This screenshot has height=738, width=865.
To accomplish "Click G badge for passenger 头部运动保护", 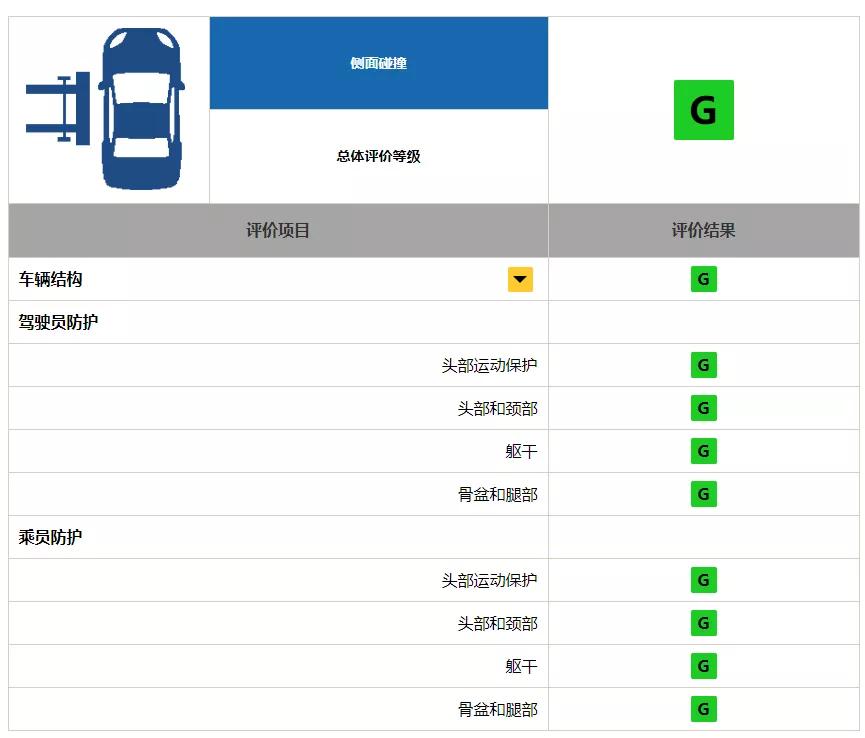I will 703,580.
